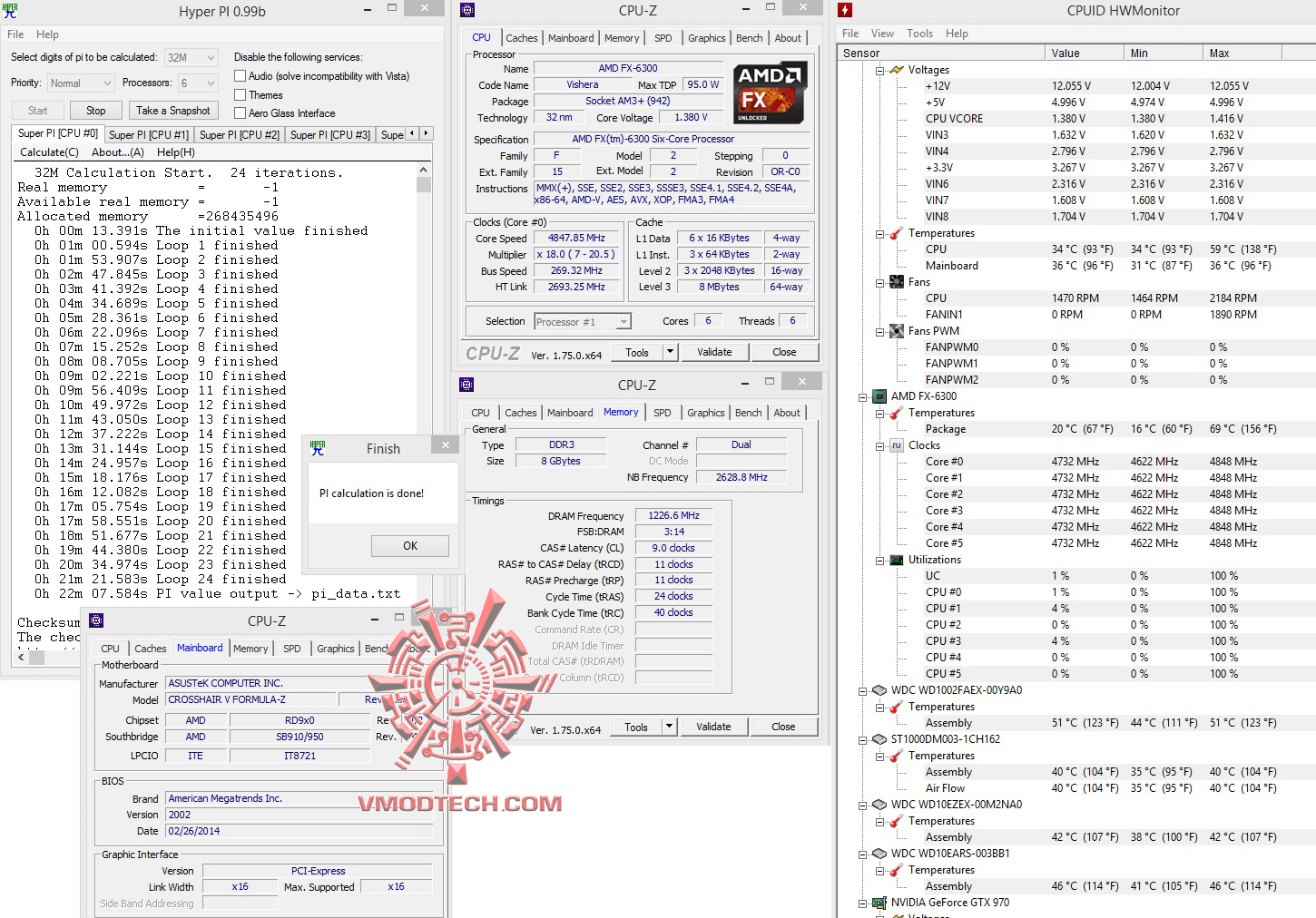Click the thermometer icon beside Temperatures under AMD FX-6300
The width and height of the screenshot is (1316, 918).
click(x=897, y=413)
